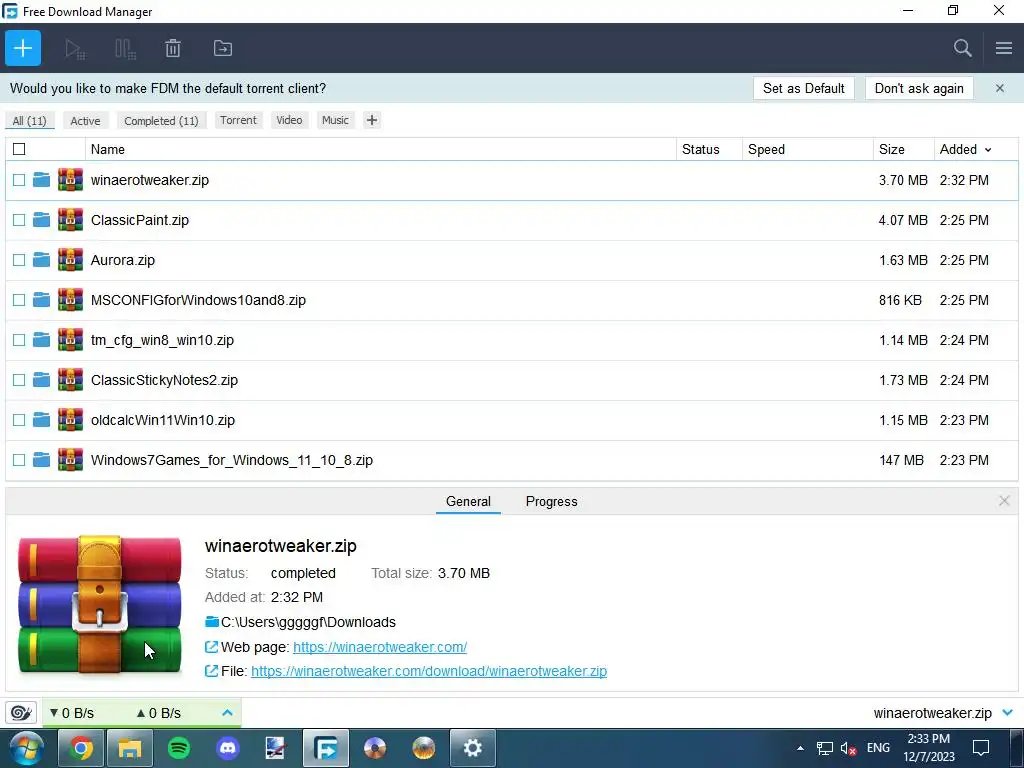Show hidden tray icons arrow
Image resolution: width=1024 pixels, height=768 pixels.
[800, 748]
